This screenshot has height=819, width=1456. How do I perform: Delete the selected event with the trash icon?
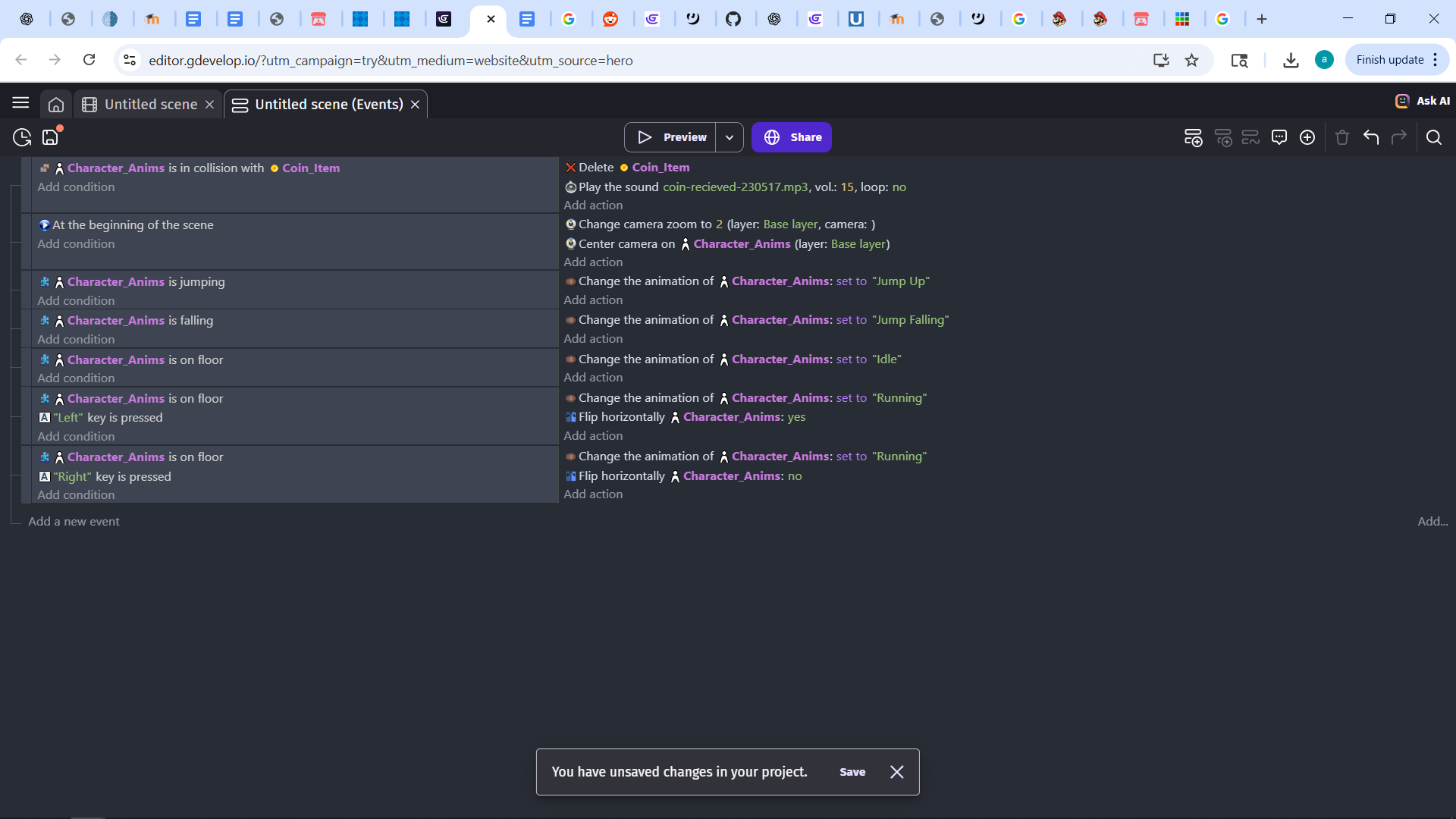click(1341, 137)
